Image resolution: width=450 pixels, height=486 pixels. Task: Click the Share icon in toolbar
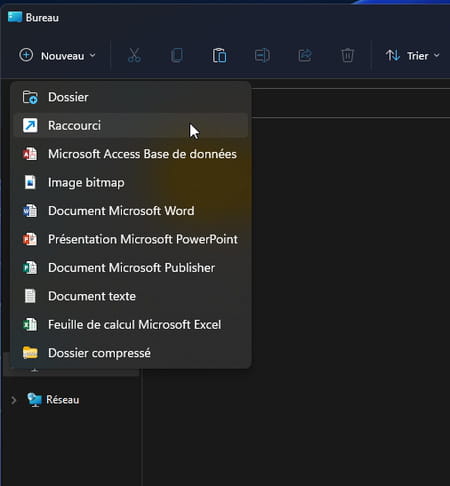point(305,55)
